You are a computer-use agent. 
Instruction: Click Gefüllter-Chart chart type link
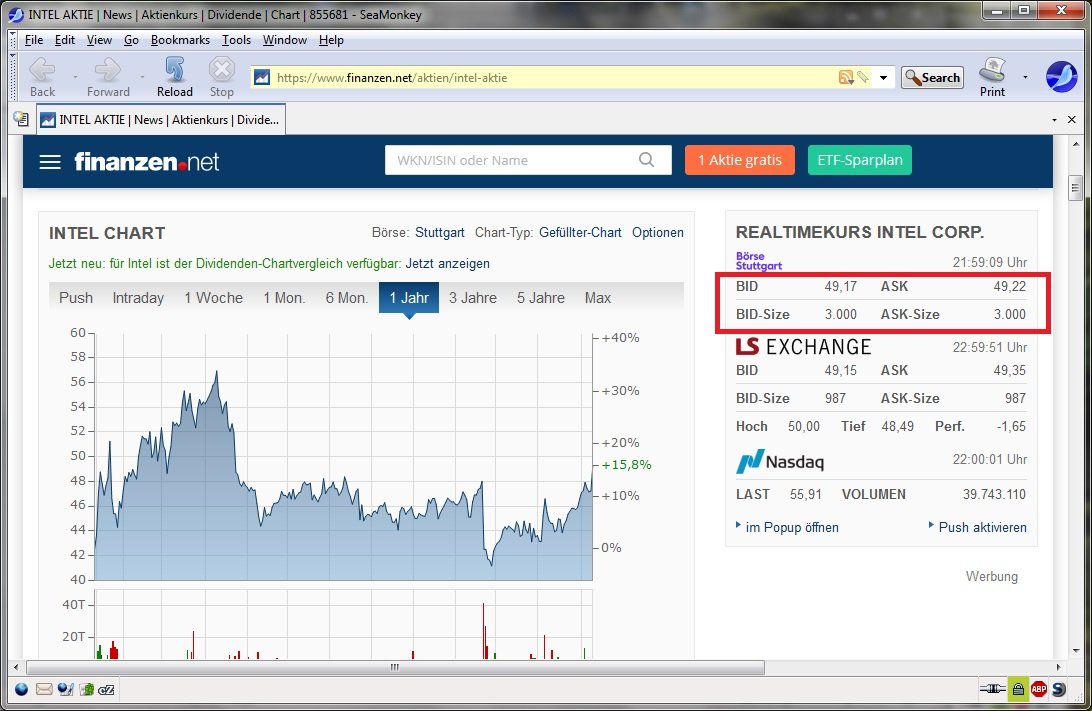click(x=580, y=233)
